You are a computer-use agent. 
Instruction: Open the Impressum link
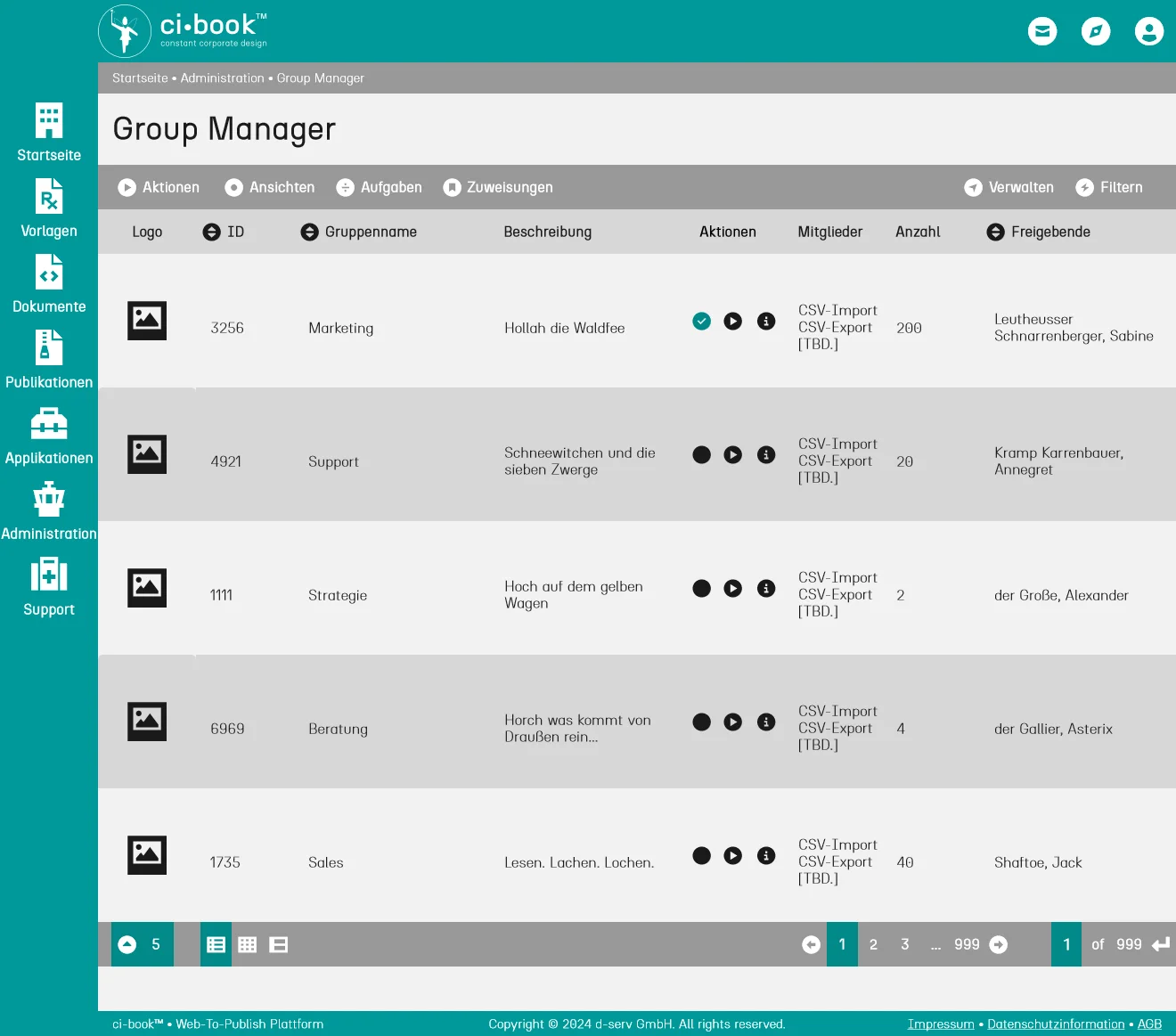[941, 1024]
